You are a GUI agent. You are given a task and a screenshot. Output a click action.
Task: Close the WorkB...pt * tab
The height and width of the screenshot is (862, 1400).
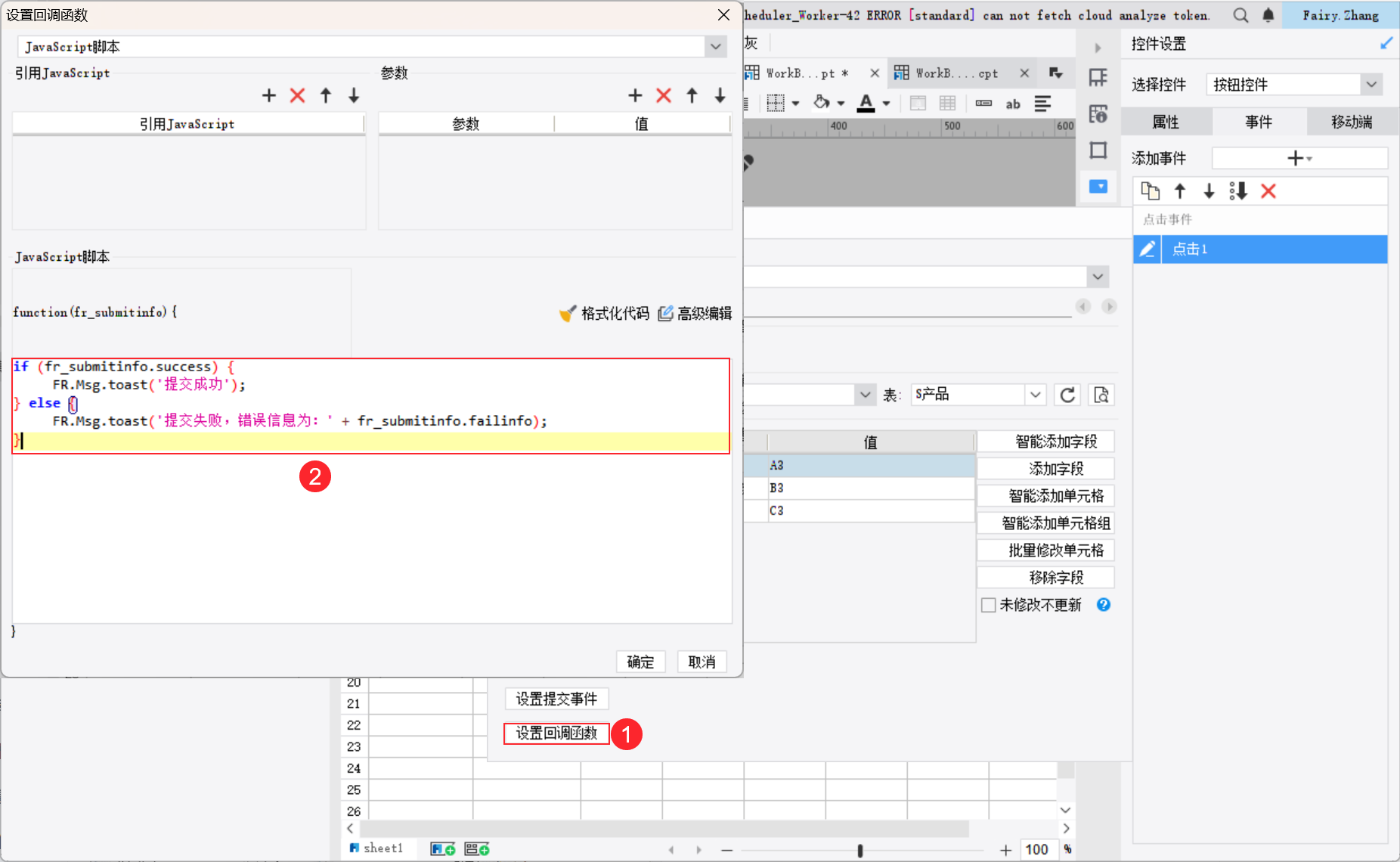(875, 73)
